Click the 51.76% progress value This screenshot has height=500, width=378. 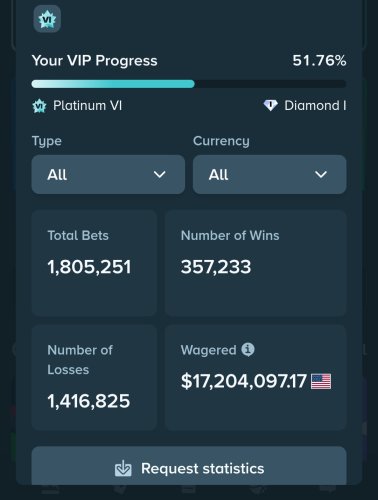pyautogui.click(x=319, y=61)
